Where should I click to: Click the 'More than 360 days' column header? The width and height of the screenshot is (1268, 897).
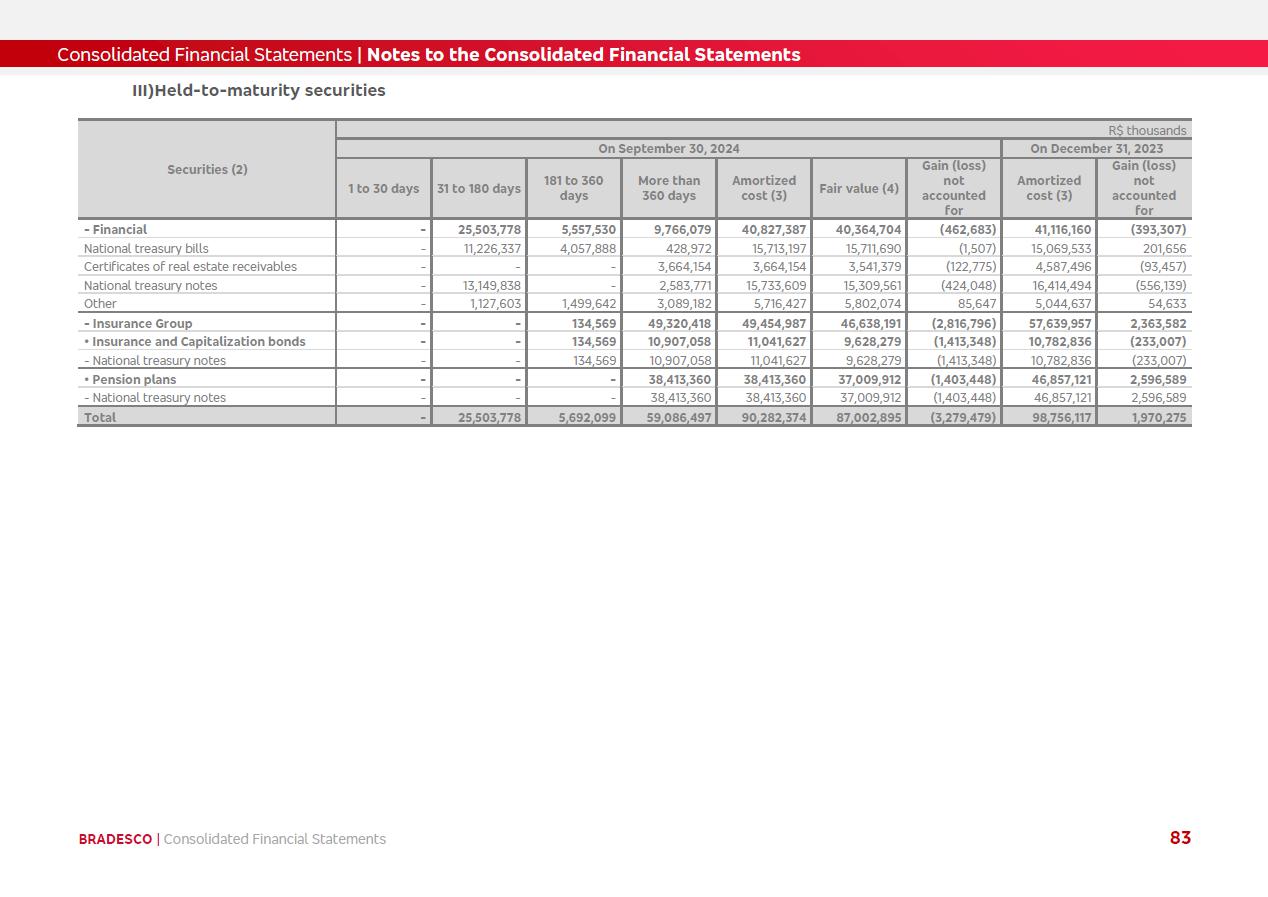pos(668,189)
